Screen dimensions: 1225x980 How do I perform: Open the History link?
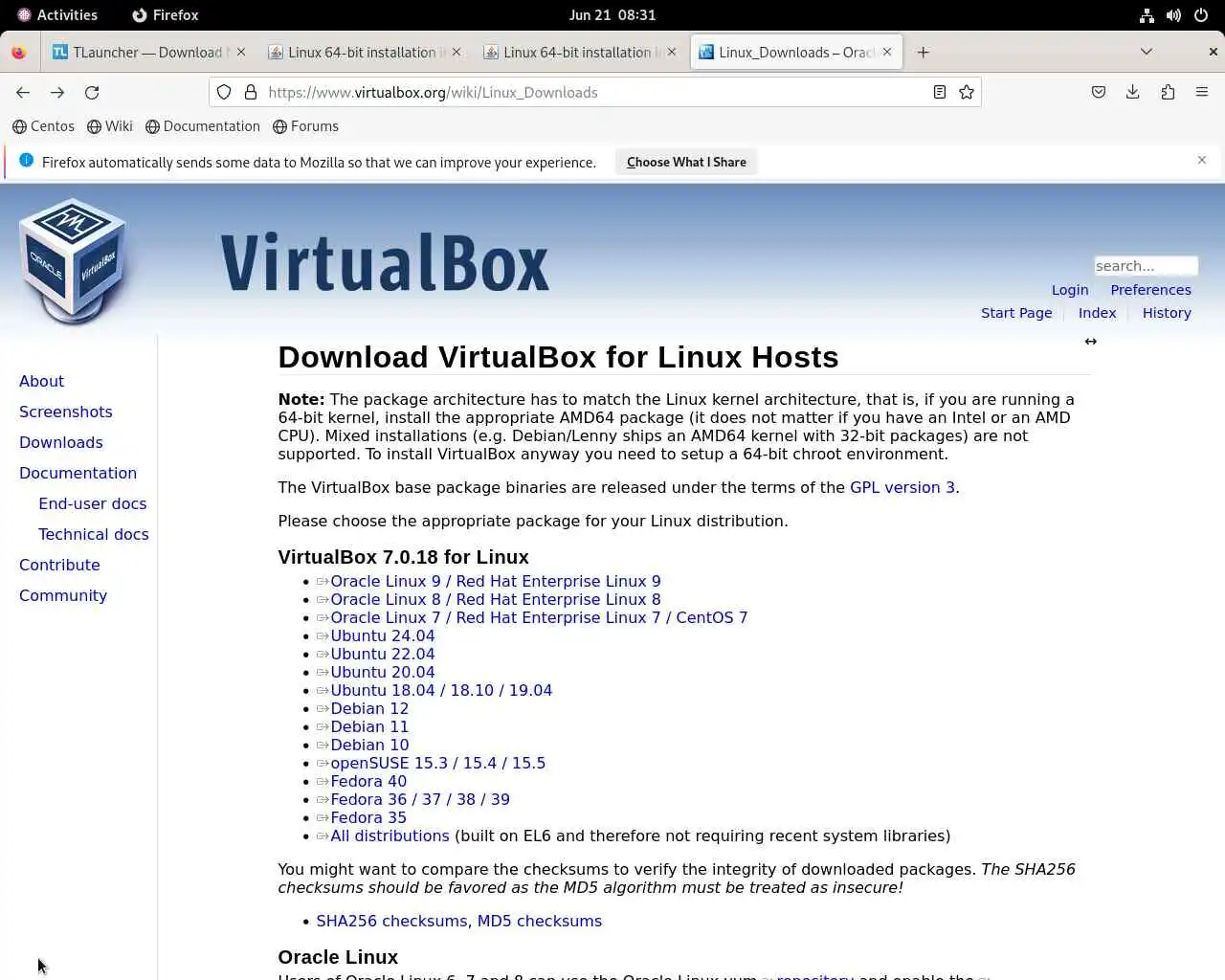point(1167,313)
